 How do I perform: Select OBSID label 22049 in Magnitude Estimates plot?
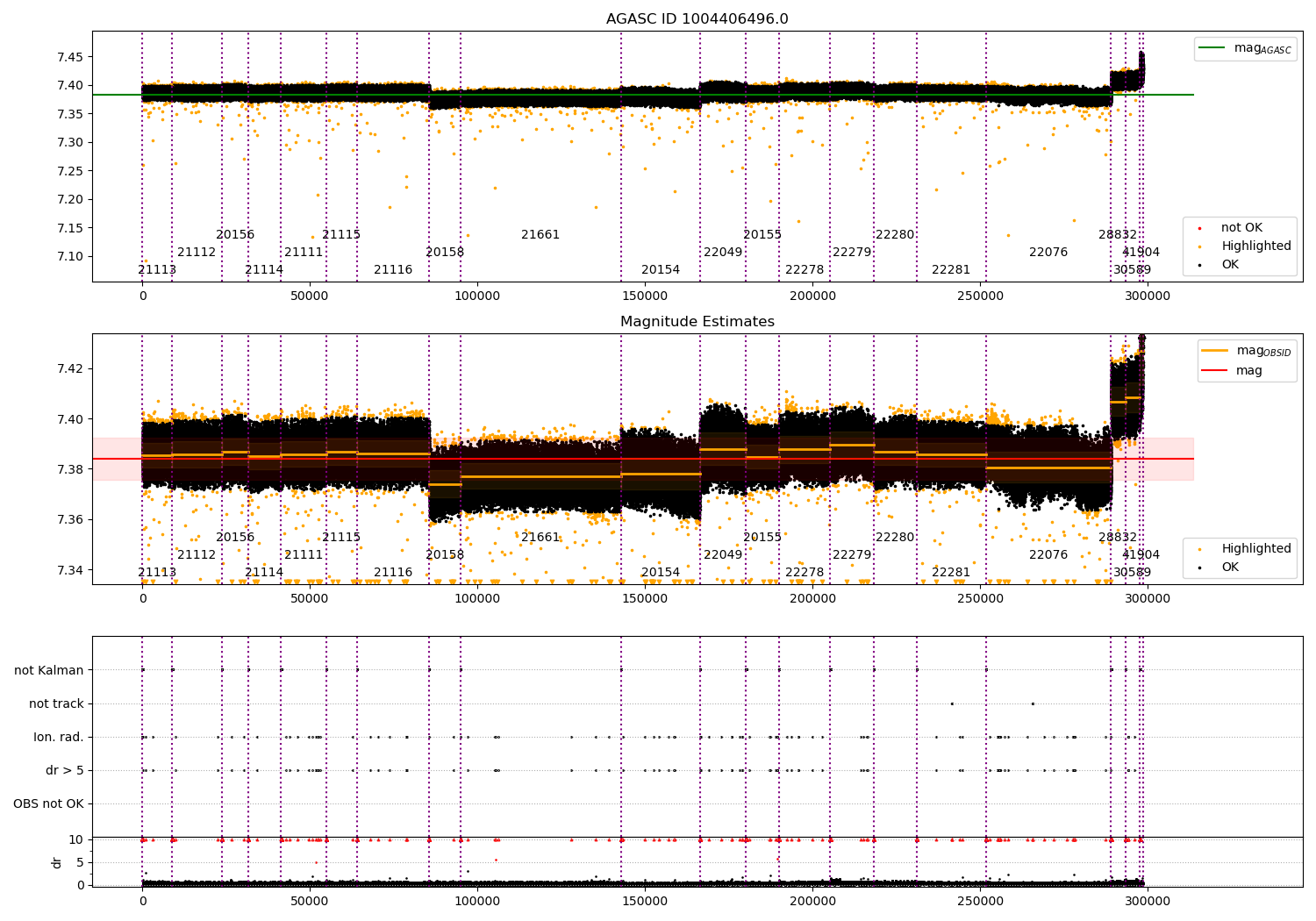723,555
